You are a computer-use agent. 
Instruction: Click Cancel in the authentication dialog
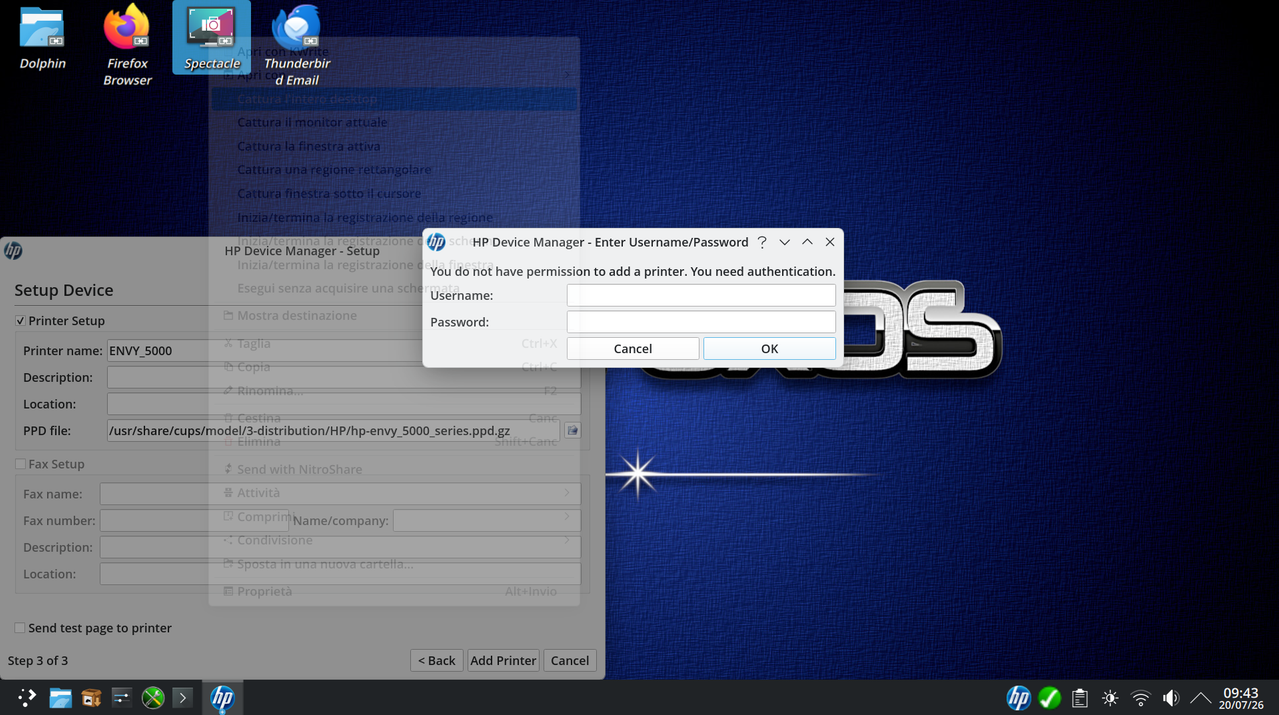click(633, 349)
